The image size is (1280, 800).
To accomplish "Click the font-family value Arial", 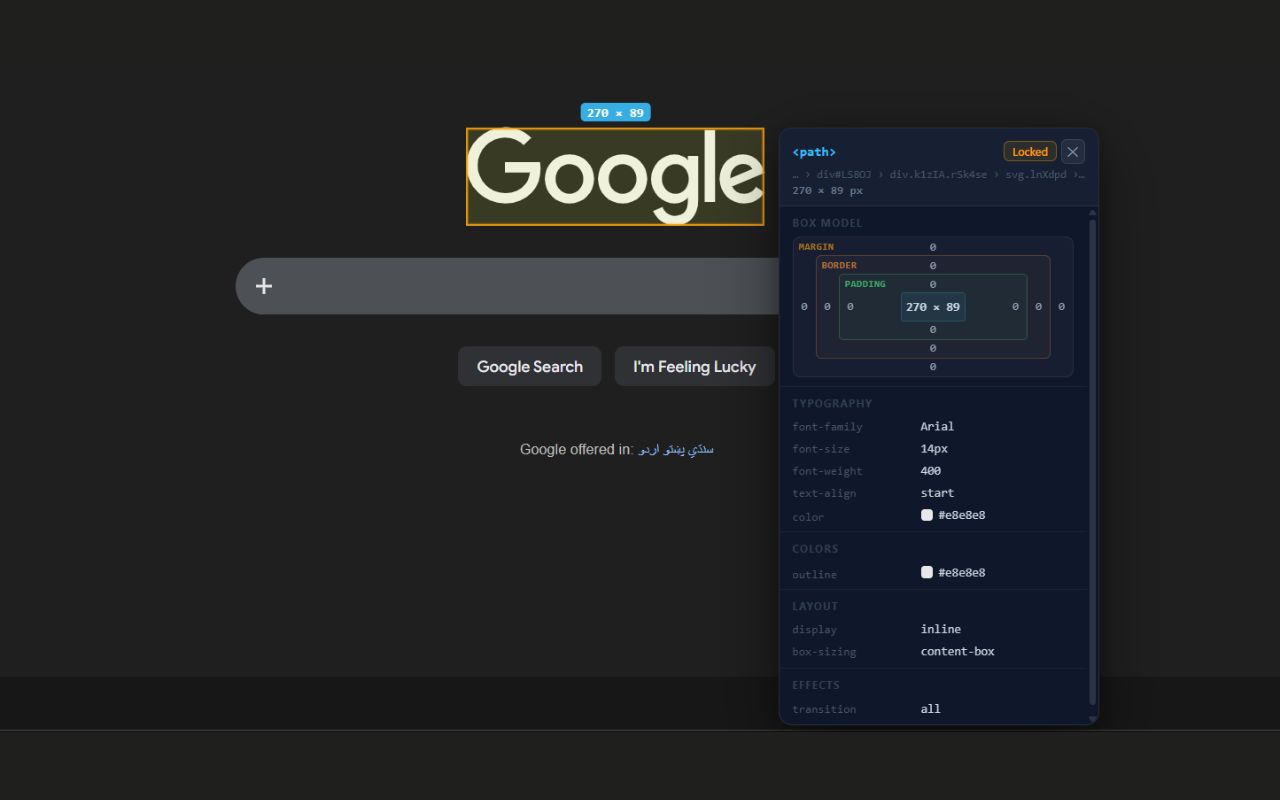I will 937,426.
